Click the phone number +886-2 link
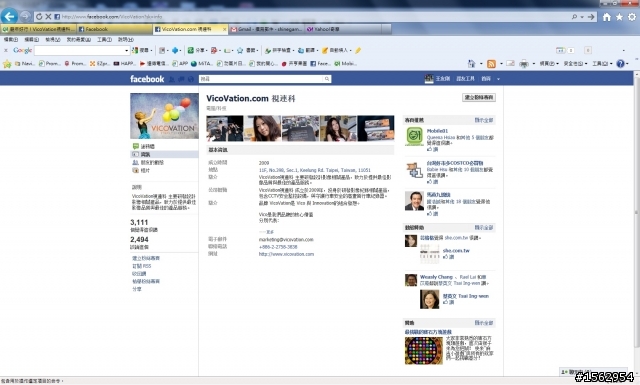This screenshot has height=385, width=640. tap(278, 247)
